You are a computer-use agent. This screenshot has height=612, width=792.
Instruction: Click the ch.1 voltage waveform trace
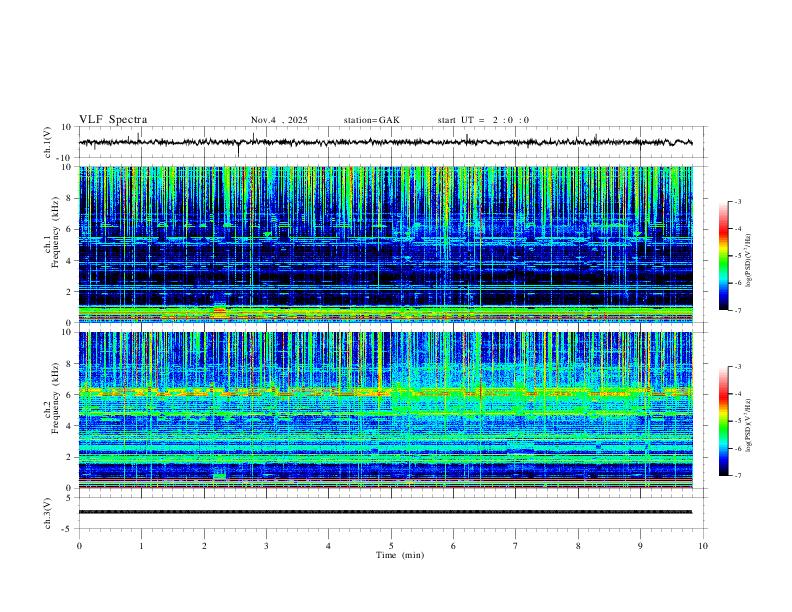385,142
